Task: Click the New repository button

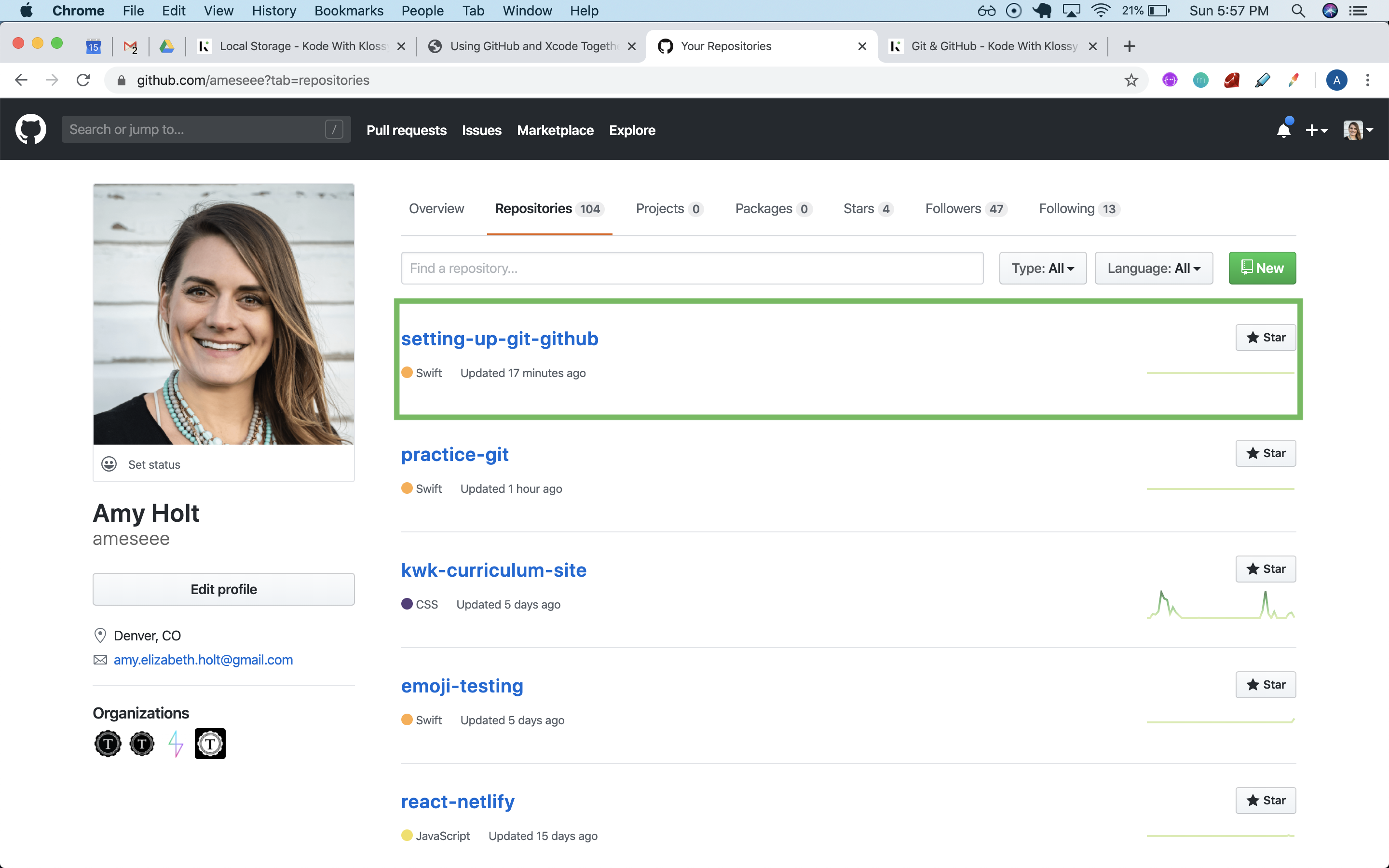Action: click(x=1261, y=267)
